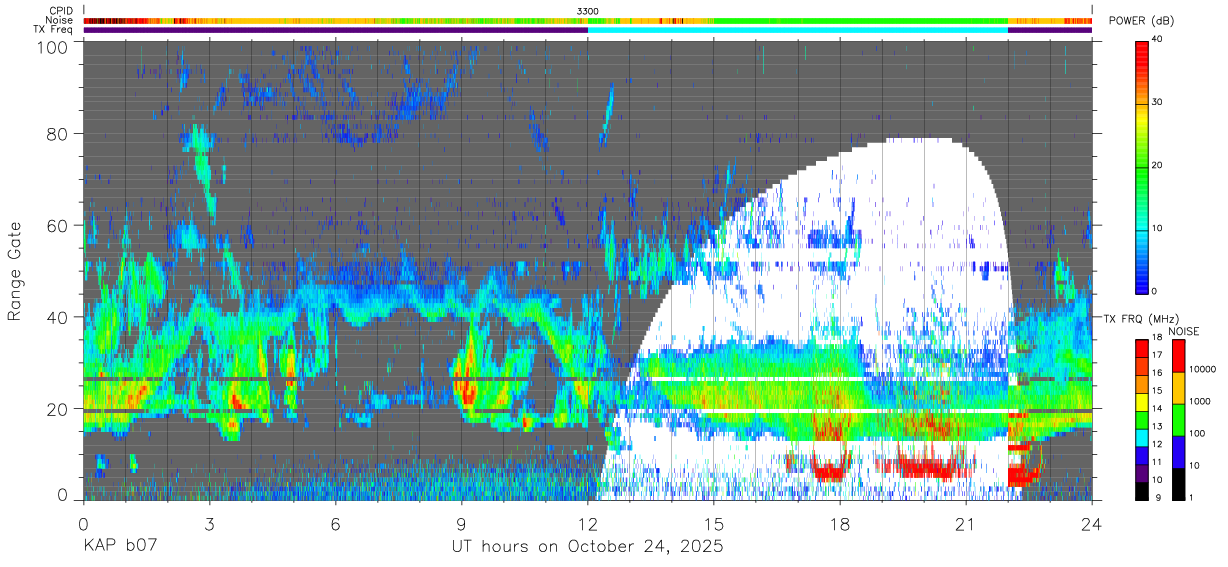Click the y-axis tick label 100
1228x567 pixels.
click(53, 48)
